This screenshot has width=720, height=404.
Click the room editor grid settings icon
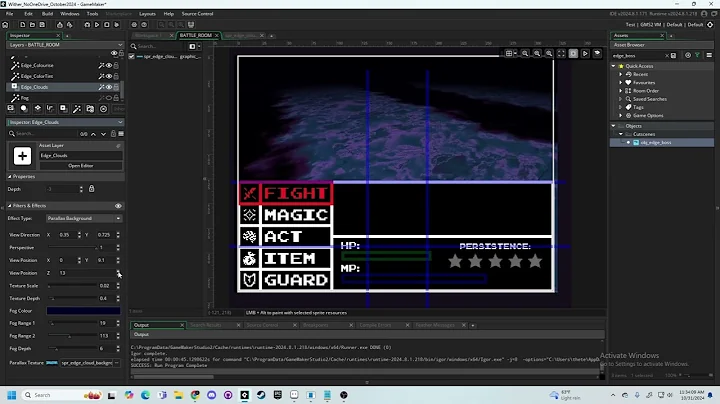[x=509, y=54]
